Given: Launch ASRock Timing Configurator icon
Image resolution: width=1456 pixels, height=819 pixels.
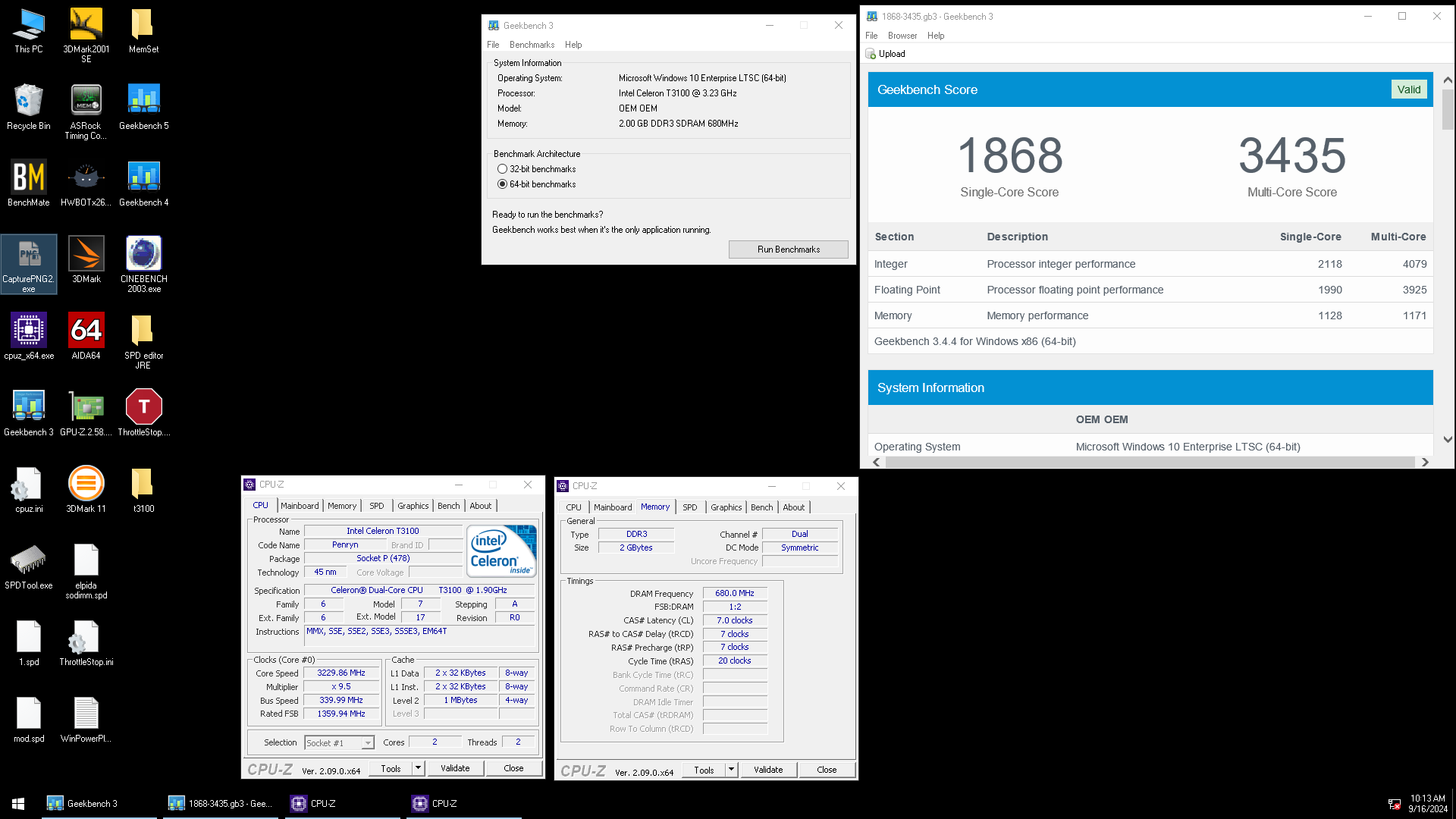Looking at the screenshot, I should pyautogui.click(x=86, y=111).
